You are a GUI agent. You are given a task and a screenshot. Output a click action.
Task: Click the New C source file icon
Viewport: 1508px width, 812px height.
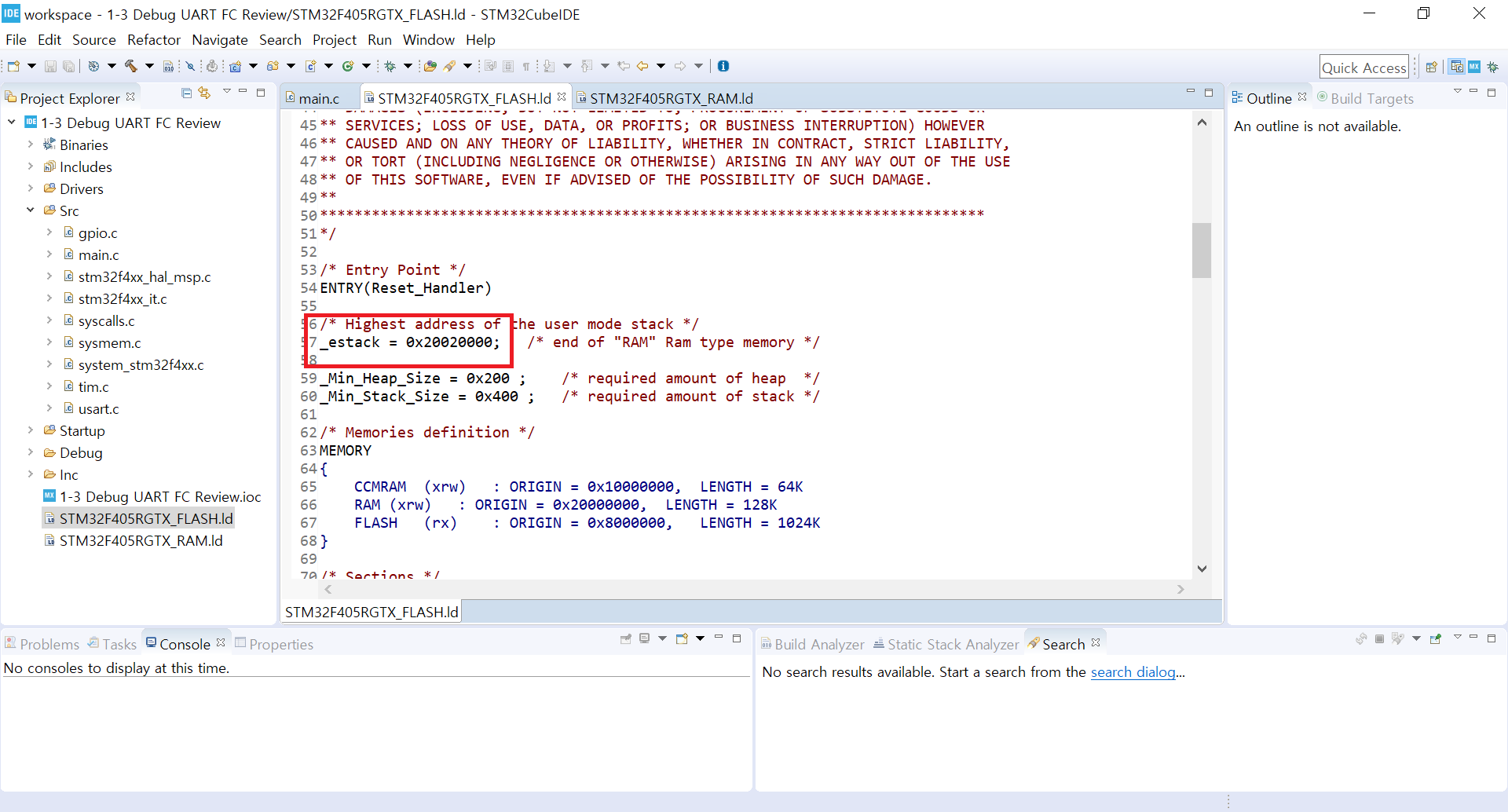tap(311, 66)
